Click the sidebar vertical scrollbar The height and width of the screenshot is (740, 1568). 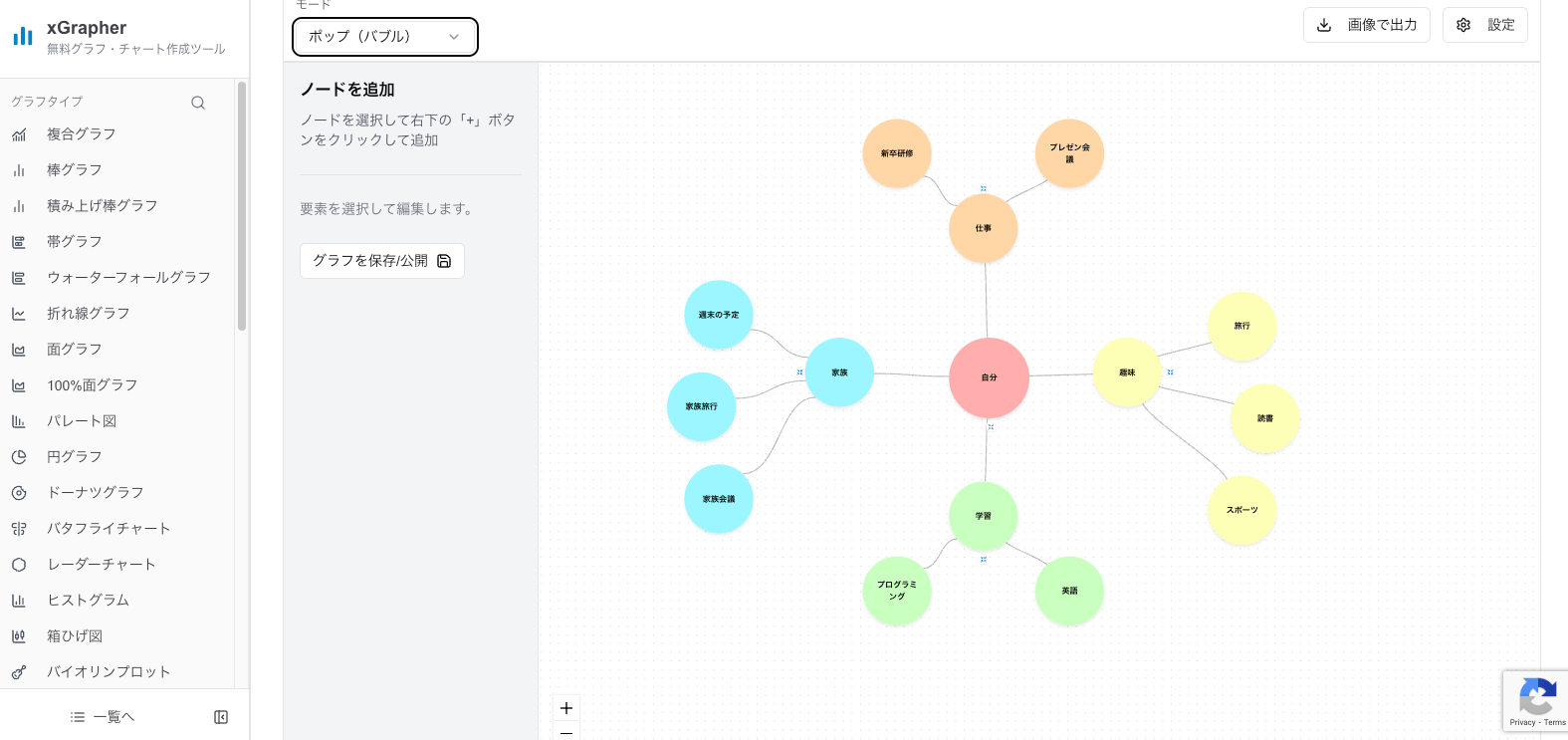click(x=241, y=206)
